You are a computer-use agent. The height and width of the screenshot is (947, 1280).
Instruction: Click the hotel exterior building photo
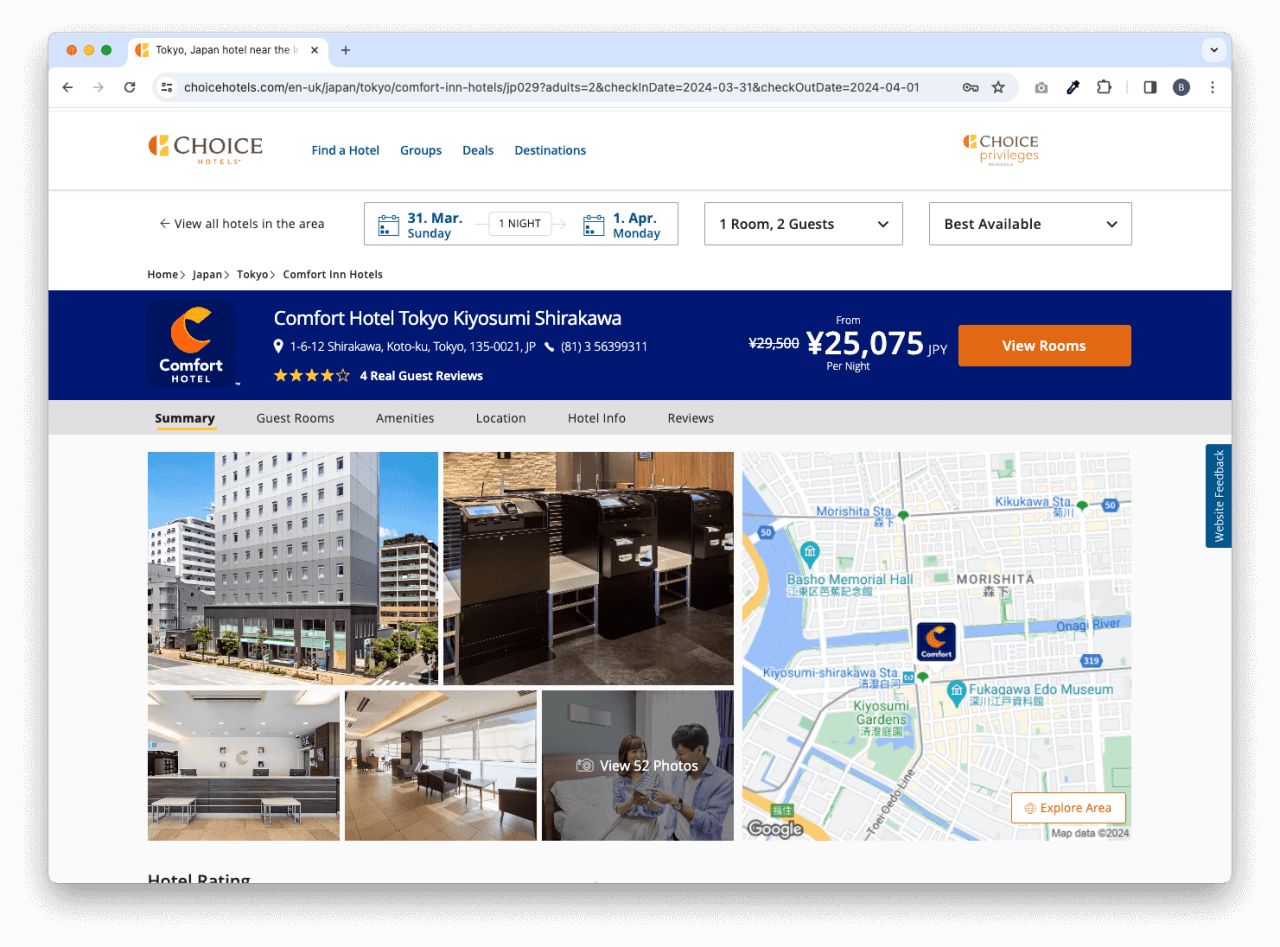293,568
